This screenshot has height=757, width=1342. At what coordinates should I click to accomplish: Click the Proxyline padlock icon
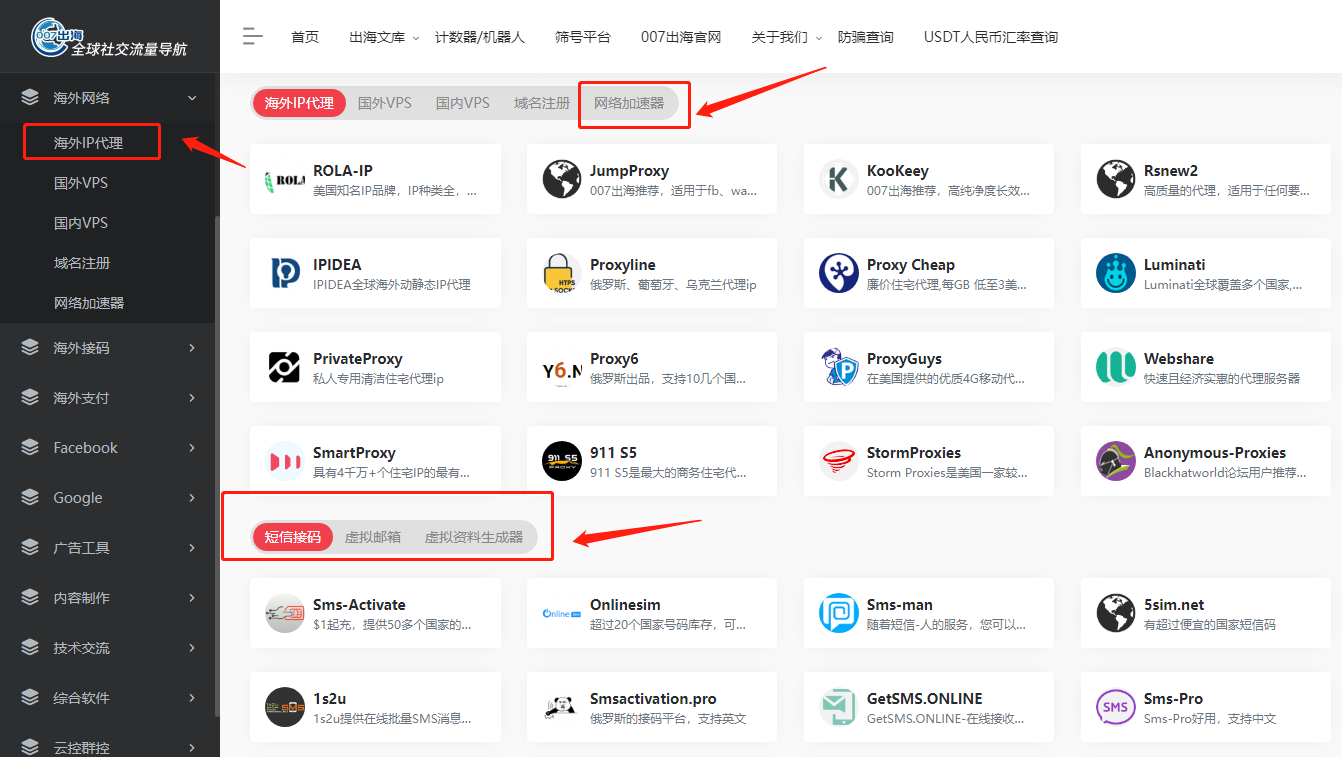tap(562, 274)
